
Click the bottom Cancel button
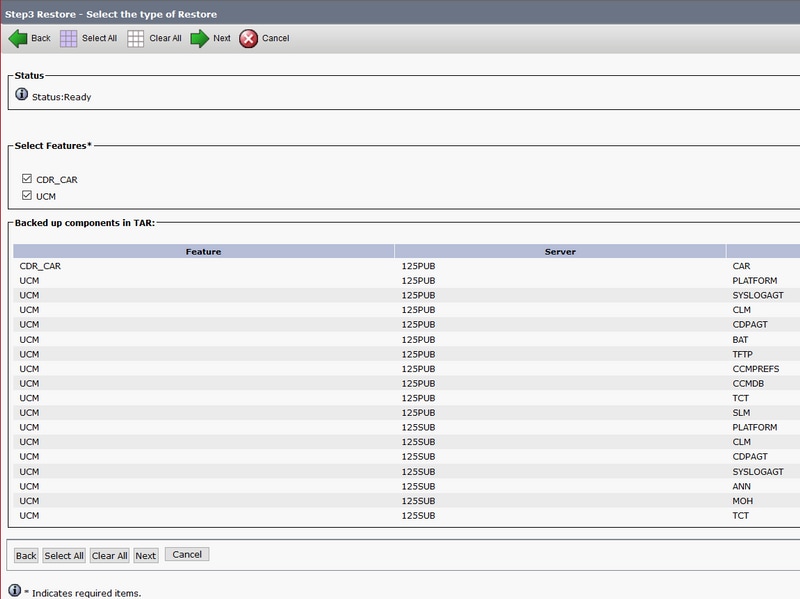coord(187,555)
